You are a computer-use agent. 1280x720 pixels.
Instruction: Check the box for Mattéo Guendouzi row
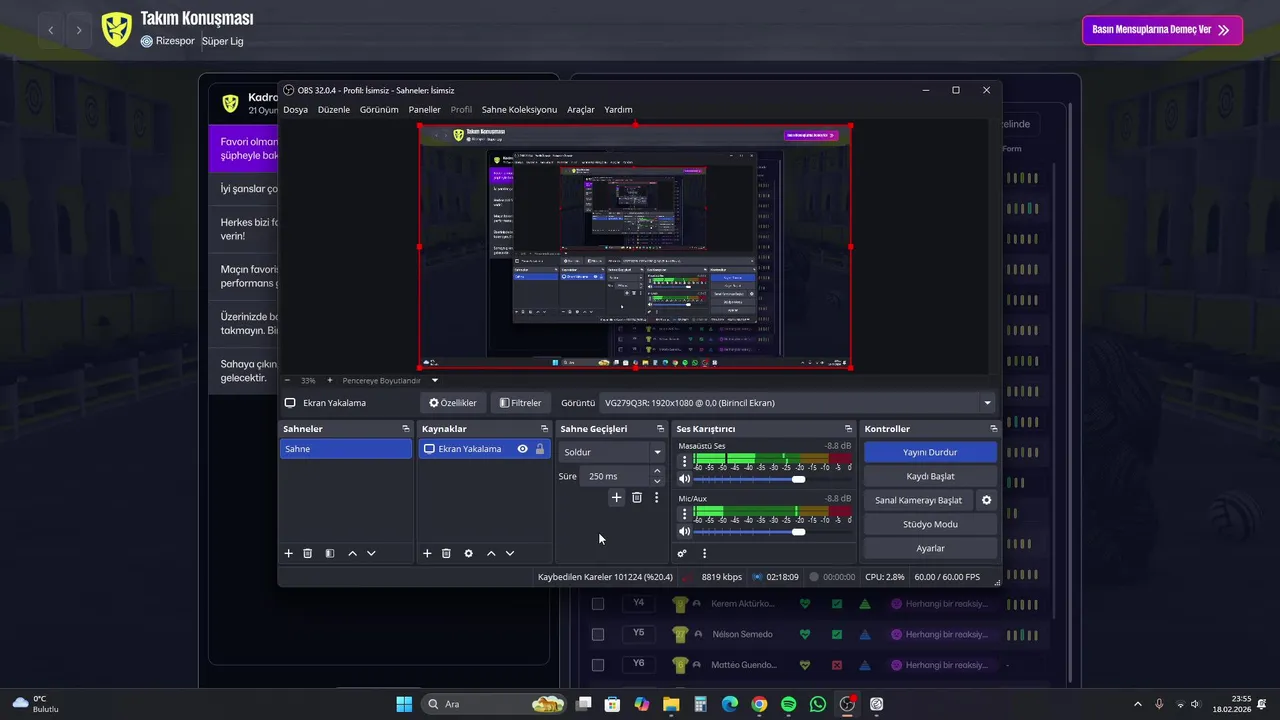[x=598, y=665]
